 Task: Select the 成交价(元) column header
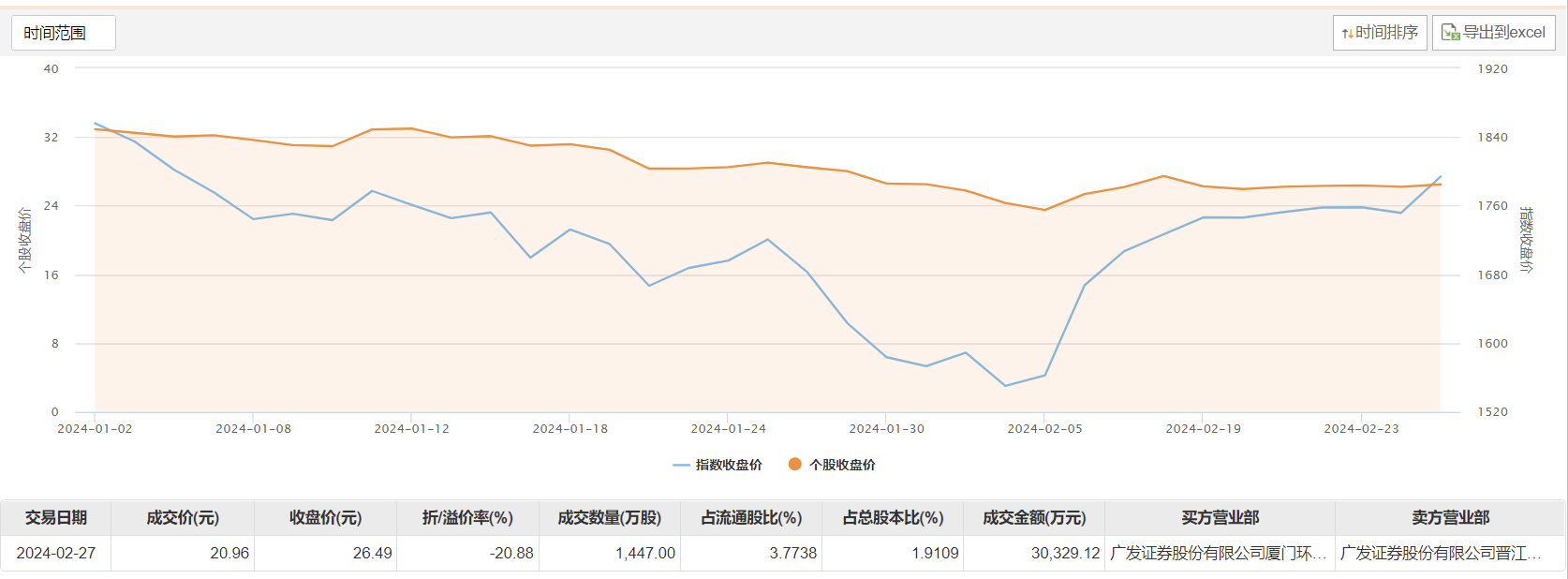pos(183,518)
